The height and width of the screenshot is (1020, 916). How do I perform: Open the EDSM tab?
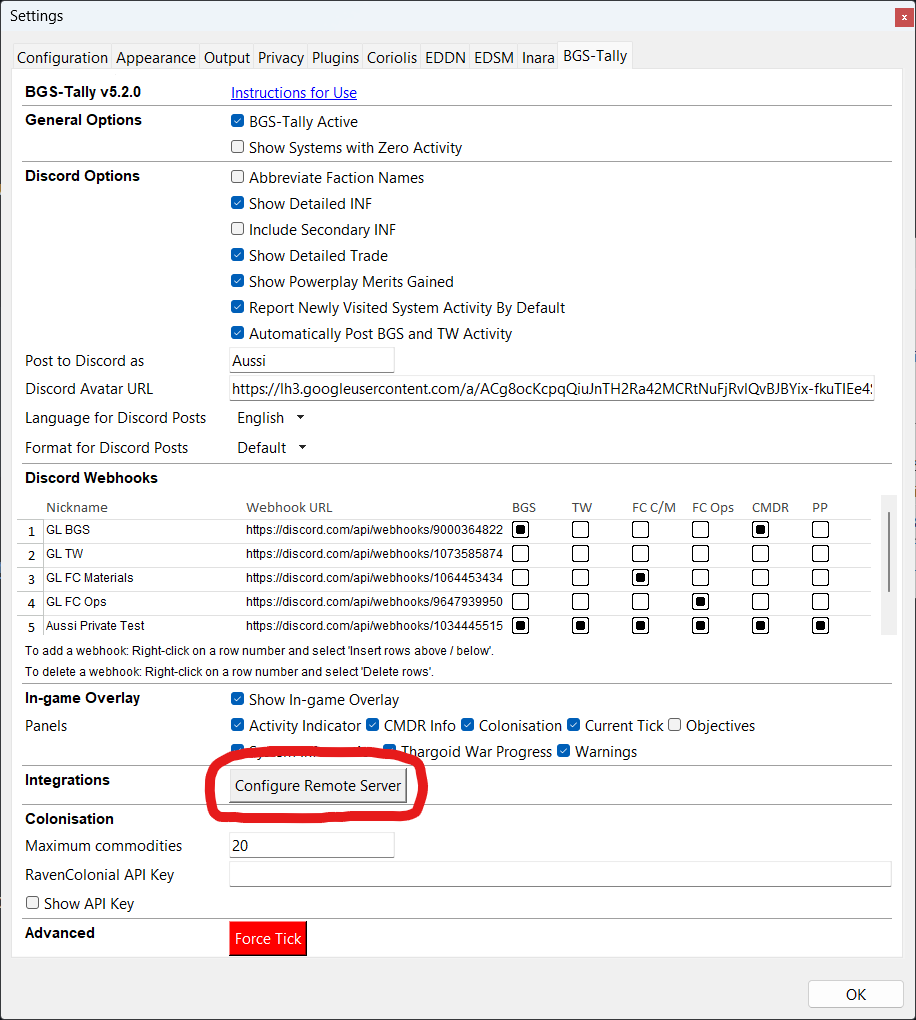494,58
